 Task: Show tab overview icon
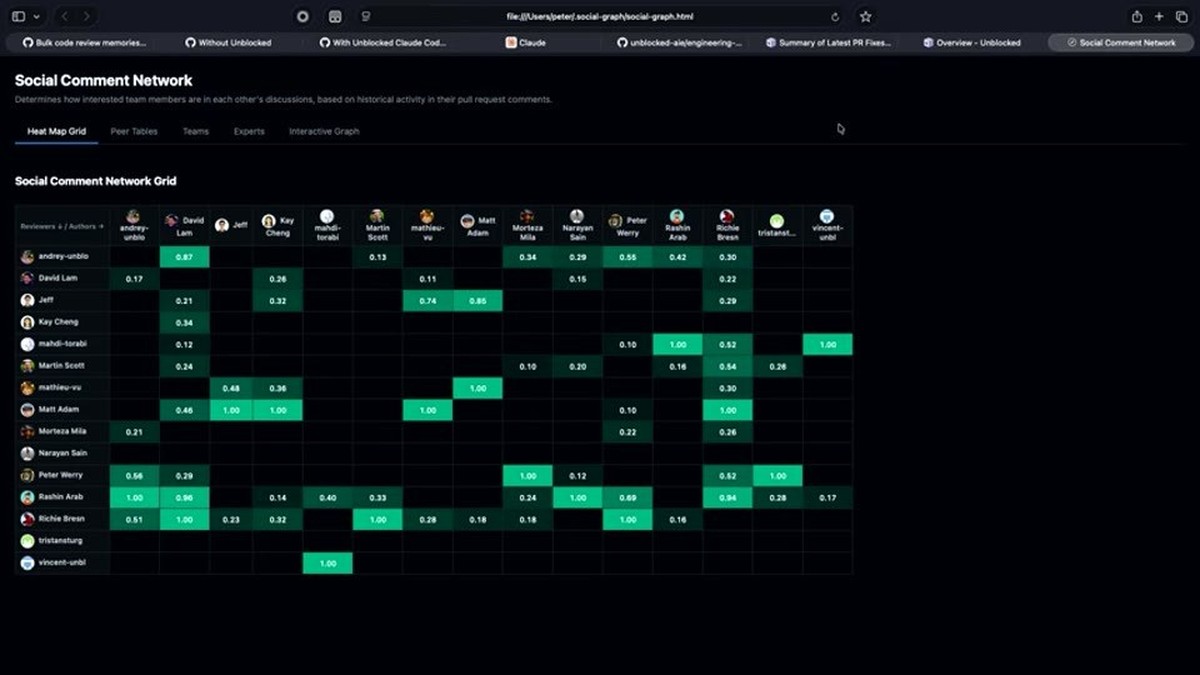1181,17
